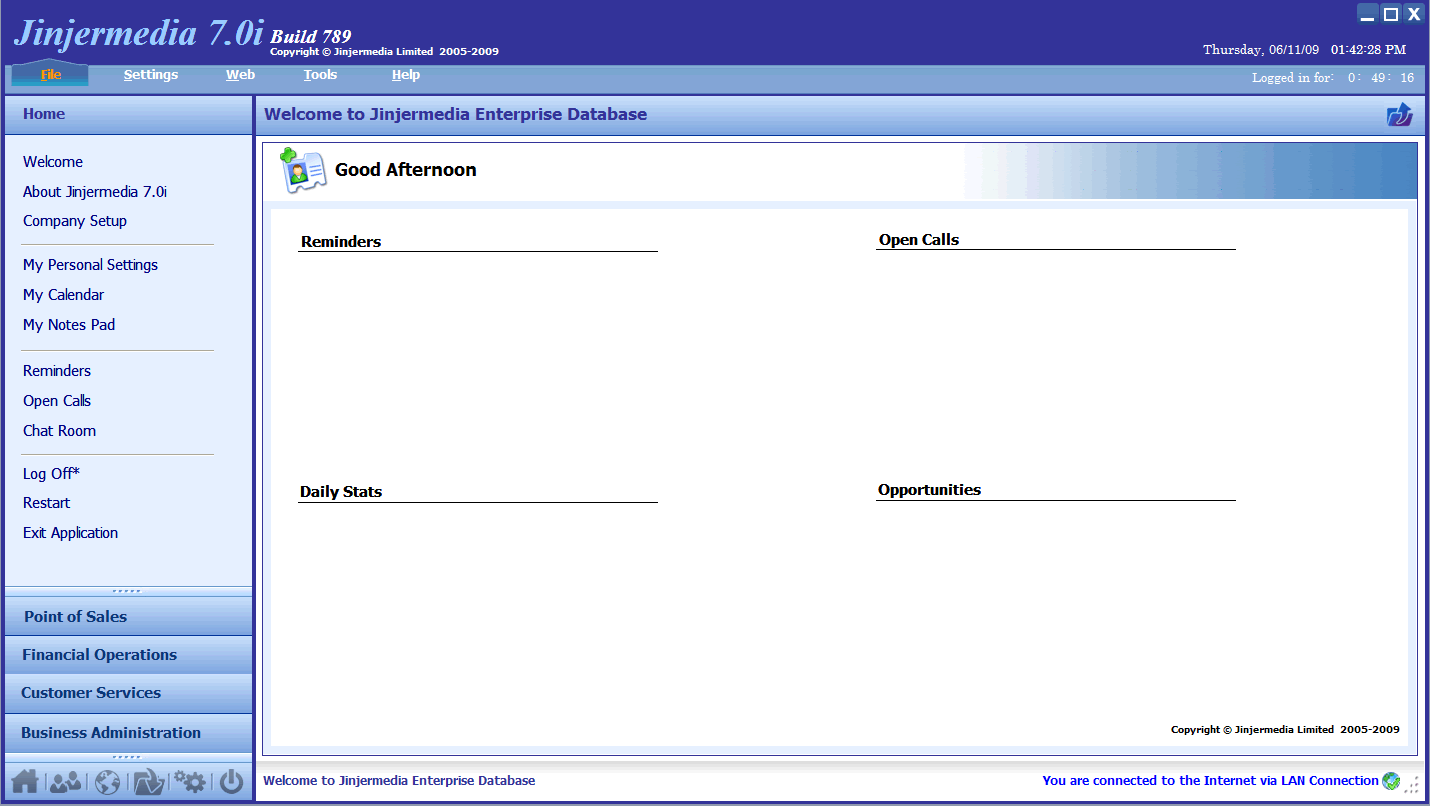
Task: Minimize the Jinjermedia window
Action: [x=1367, y=14]
